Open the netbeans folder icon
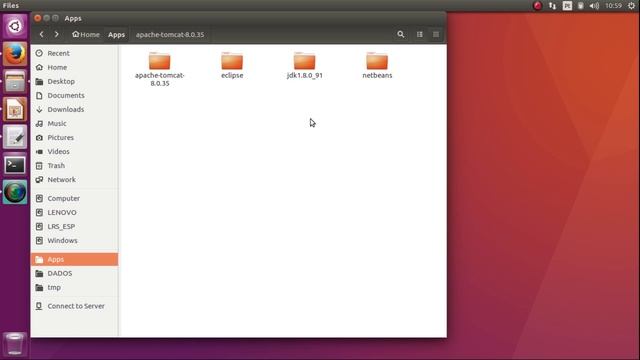 coord(377,61)
